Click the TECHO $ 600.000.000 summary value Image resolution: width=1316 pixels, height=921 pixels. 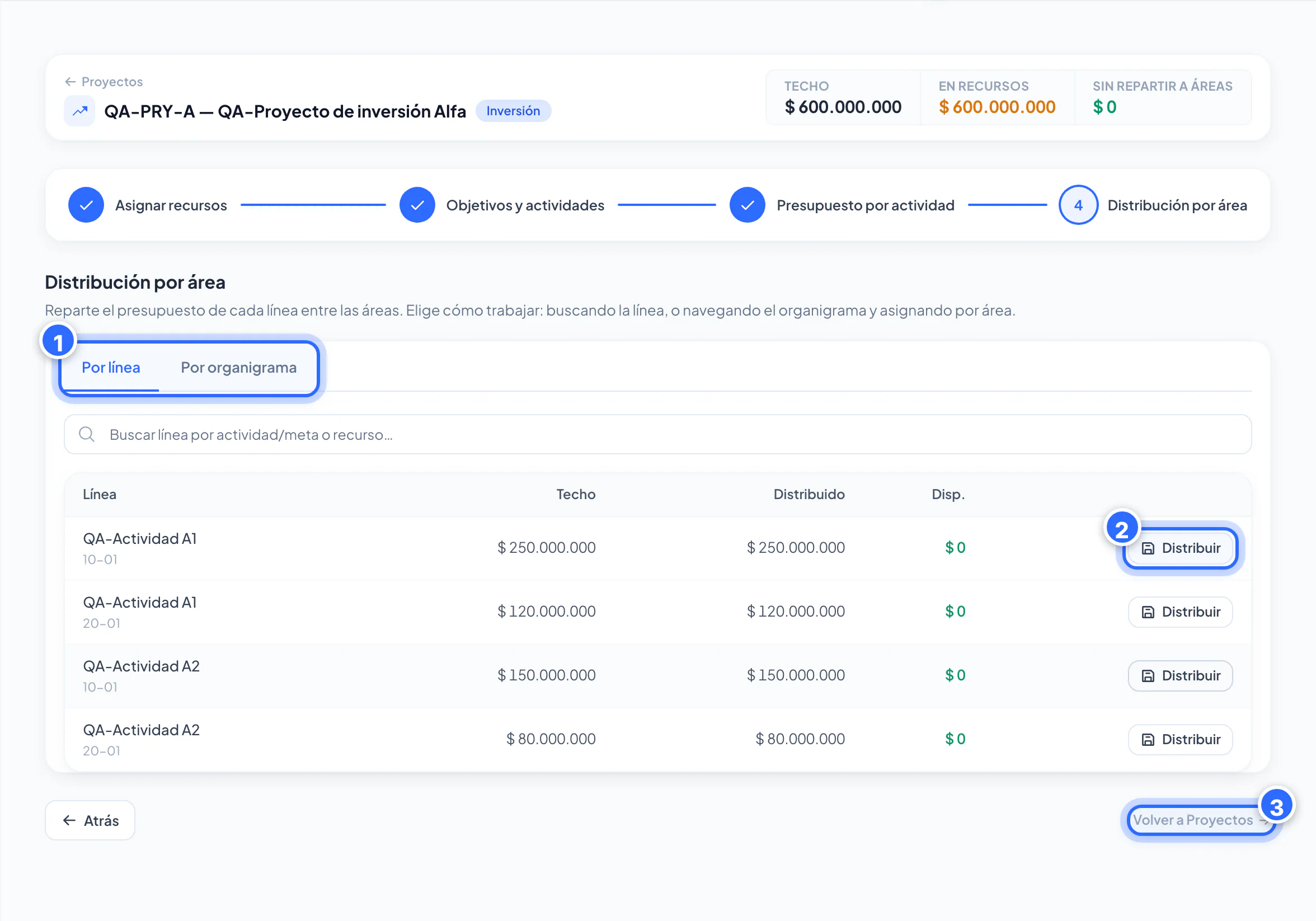coord(843,107)
